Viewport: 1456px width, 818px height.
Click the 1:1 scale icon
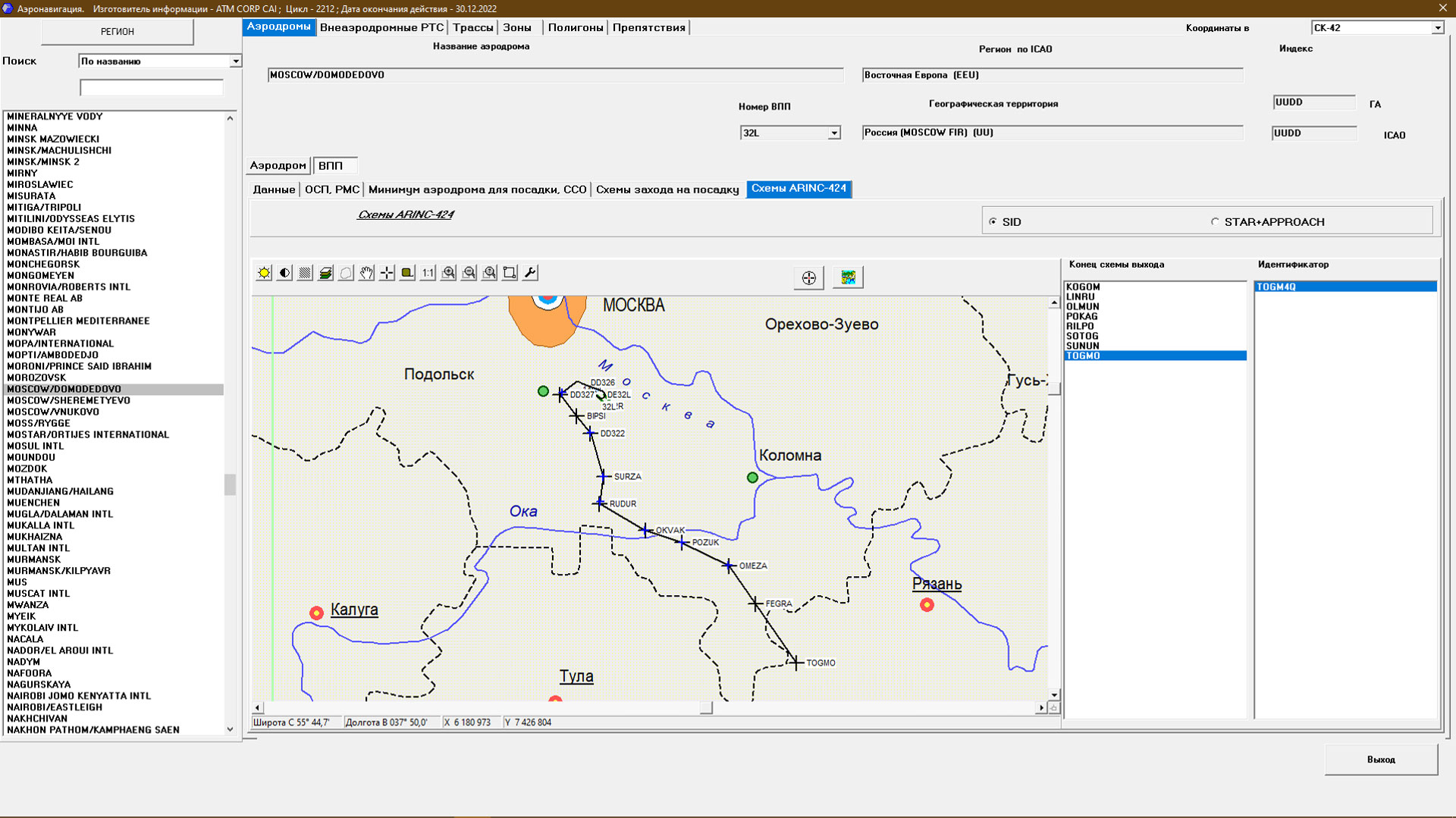pos(428,273)
